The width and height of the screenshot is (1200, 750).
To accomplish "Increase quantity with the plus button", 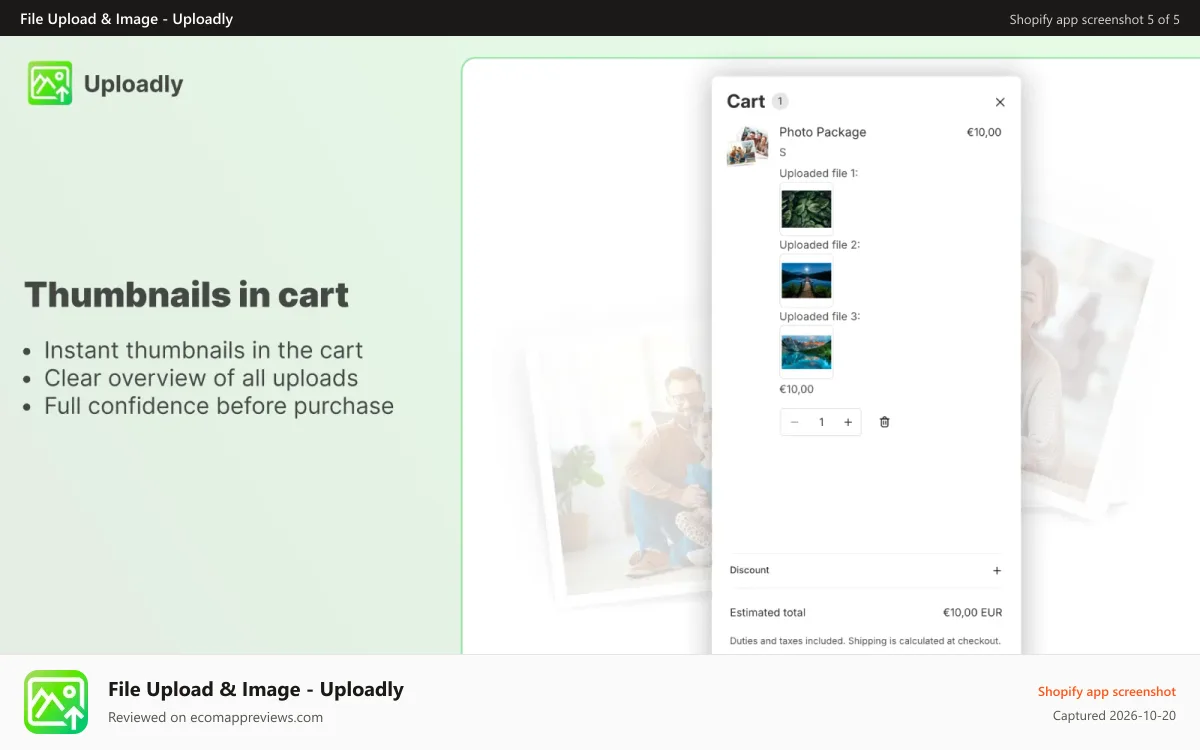I will coord(848,422).
